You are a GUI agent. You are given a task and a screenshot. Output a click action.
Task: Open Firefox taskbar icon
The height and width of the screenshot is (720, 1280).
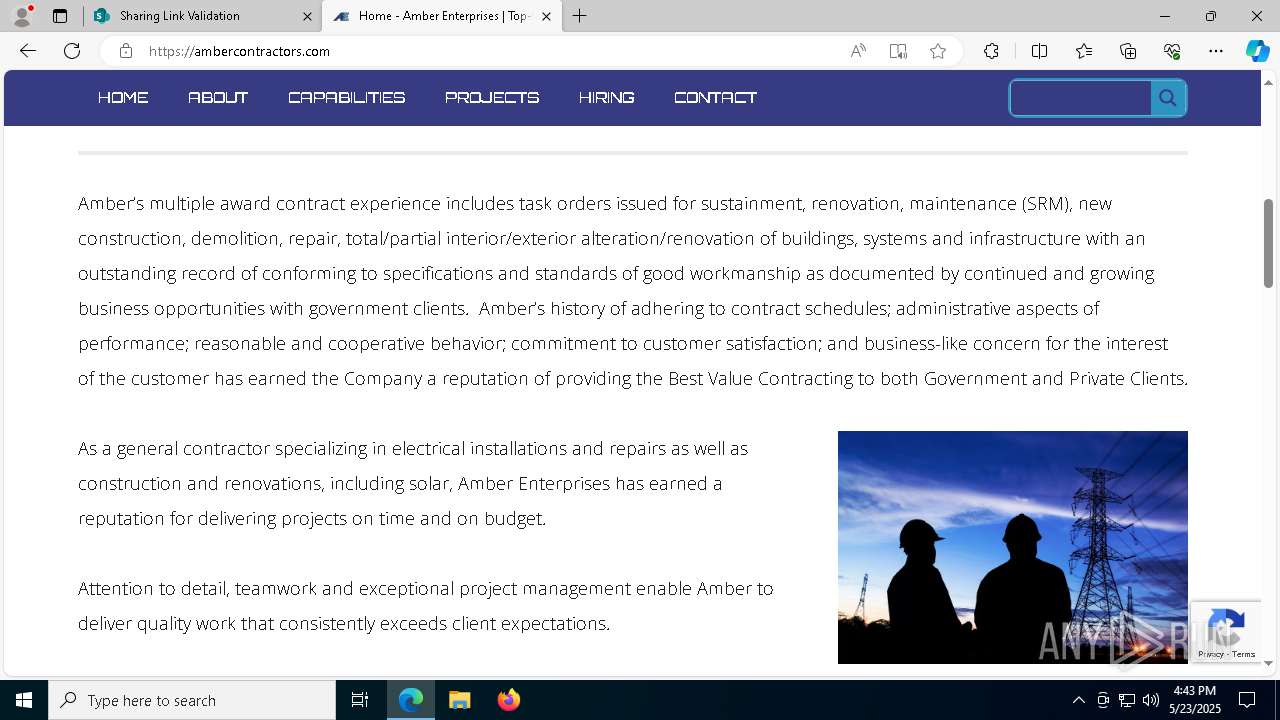(x=508, y=700)
